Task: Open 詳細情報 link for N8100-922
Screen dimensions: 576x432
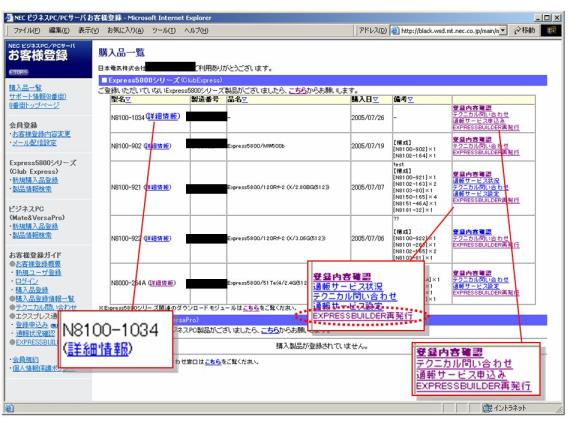Action: [x=158, y=238]
